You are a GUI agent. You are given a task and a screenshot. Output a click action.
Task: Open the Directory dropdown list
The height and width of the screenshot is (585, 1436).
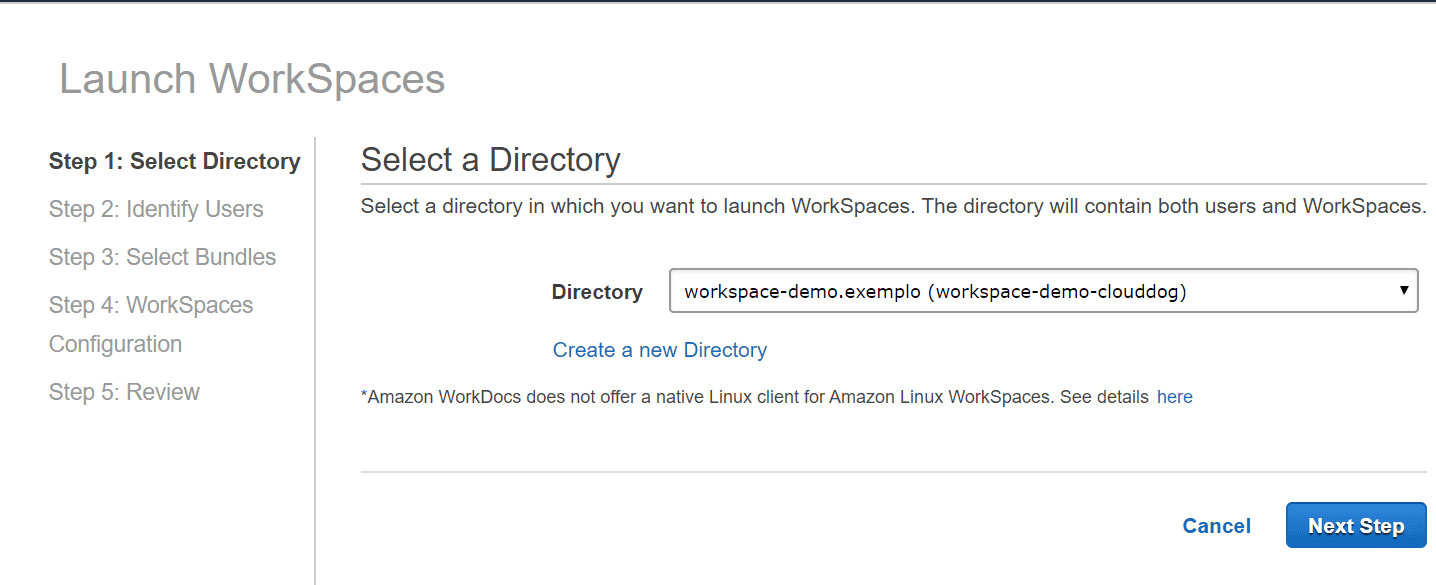1042,291
